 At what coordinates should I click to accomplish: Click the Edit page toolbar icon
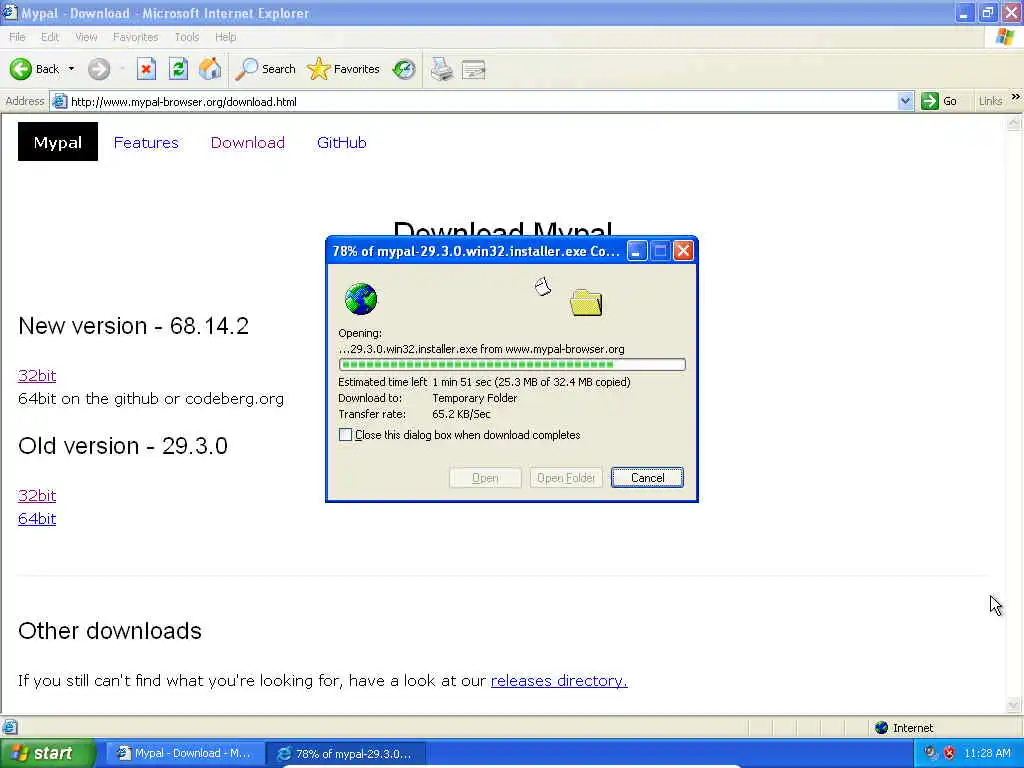click(473, 69)
